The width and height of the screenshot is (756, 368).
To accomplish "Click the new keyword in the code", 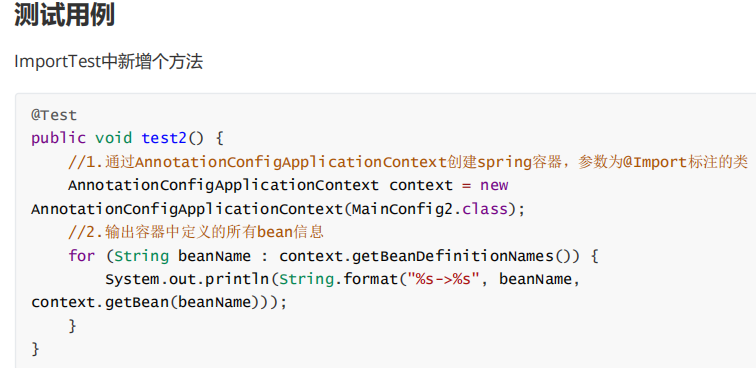I will coord(494,186).
